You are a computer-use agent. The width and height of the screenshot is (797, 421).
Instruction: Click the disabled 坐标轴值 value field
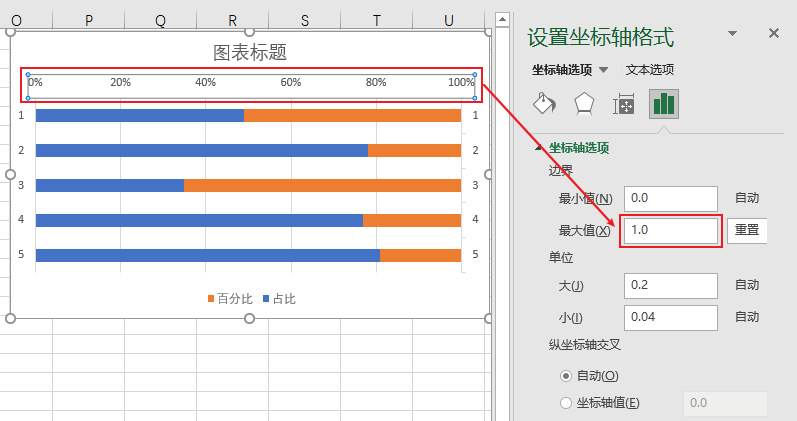click(725, 403)
